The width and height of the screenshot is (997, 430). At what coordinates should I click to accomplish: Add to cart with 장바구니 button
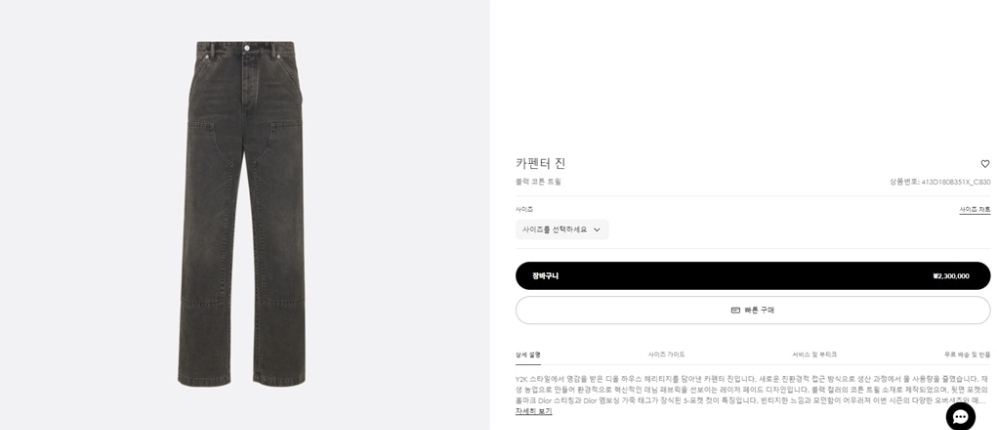coord(753,276)
